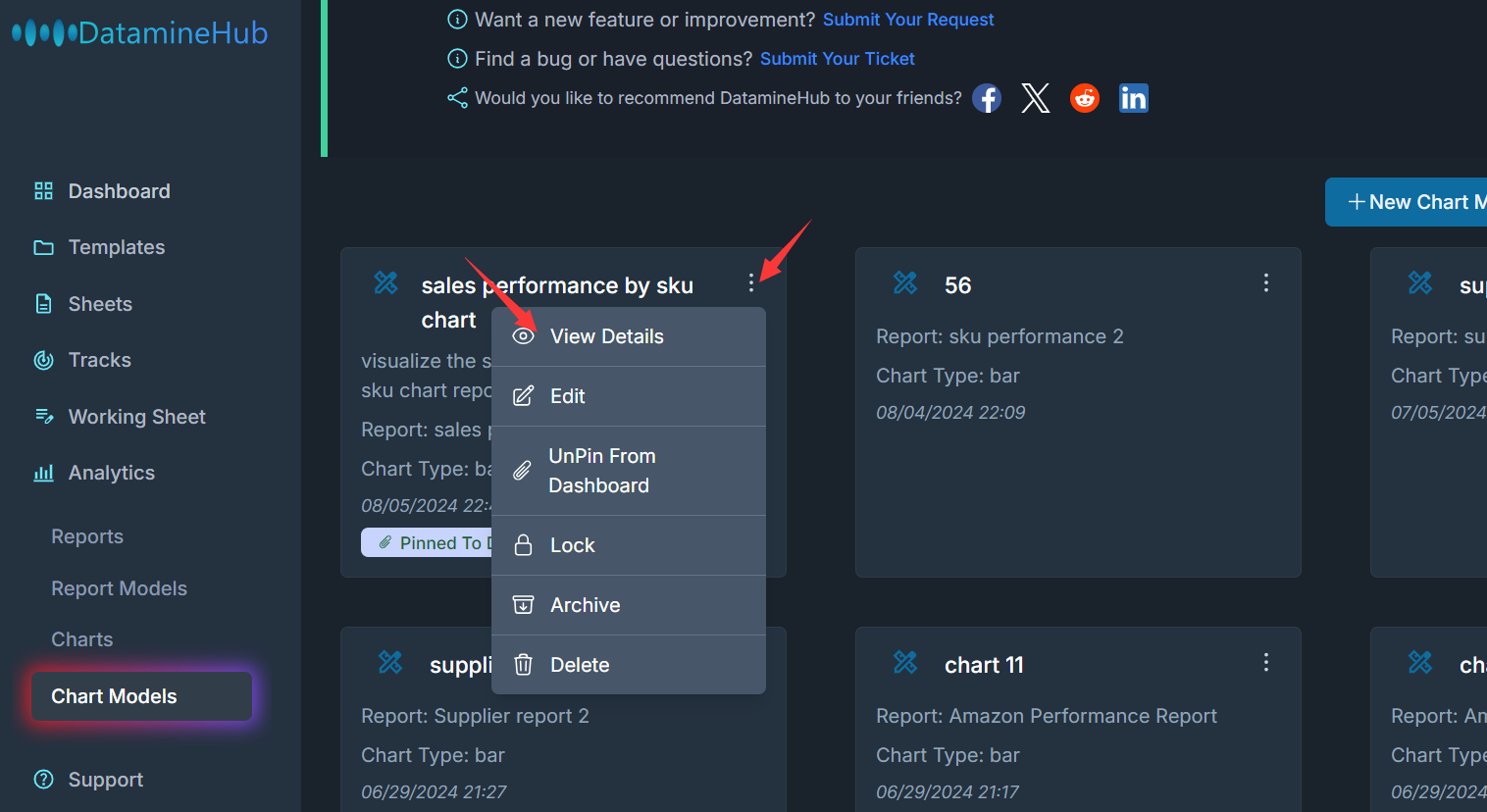Choose Lock from the context menu
Viewport: 1487px width, 812px height.
629,545
